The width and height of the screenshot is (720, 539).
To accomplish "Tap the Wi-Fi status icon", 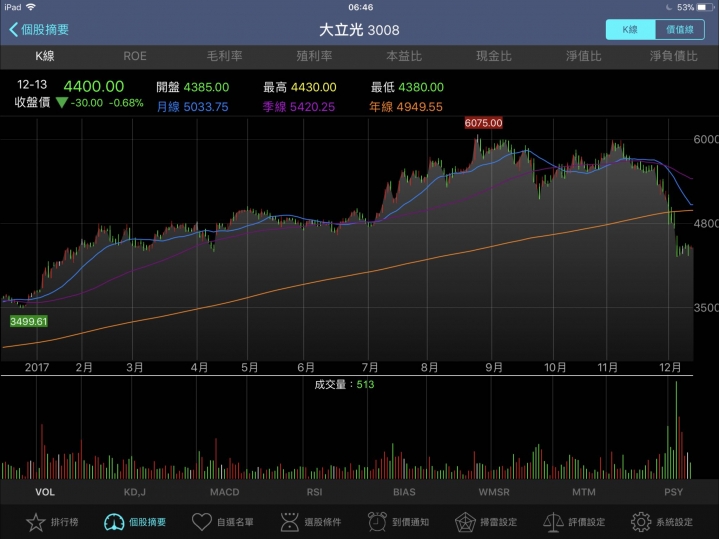I will pos(31,7).
